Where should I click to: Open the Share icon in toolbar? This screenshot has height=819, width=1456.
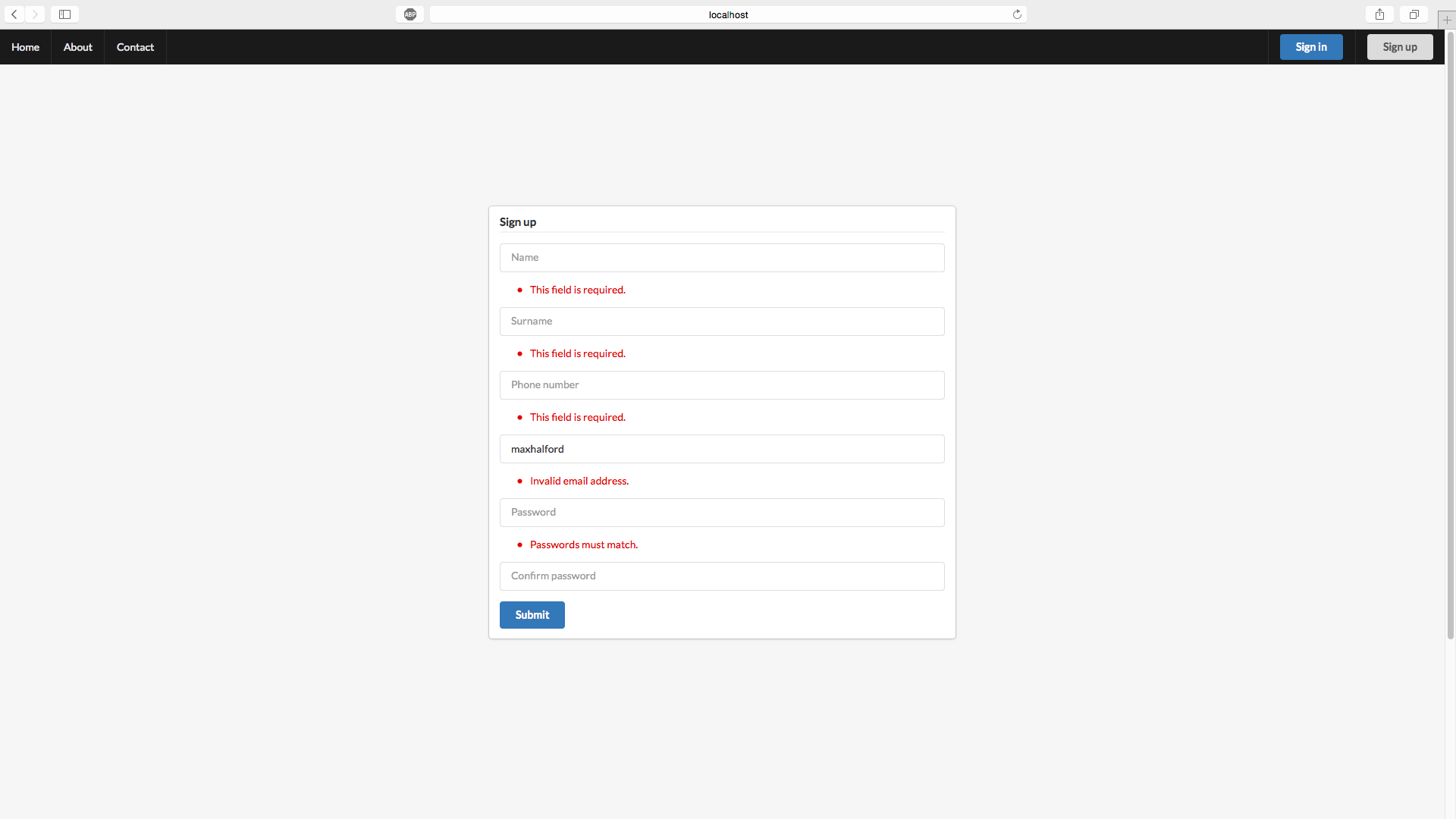[1379, 14]
